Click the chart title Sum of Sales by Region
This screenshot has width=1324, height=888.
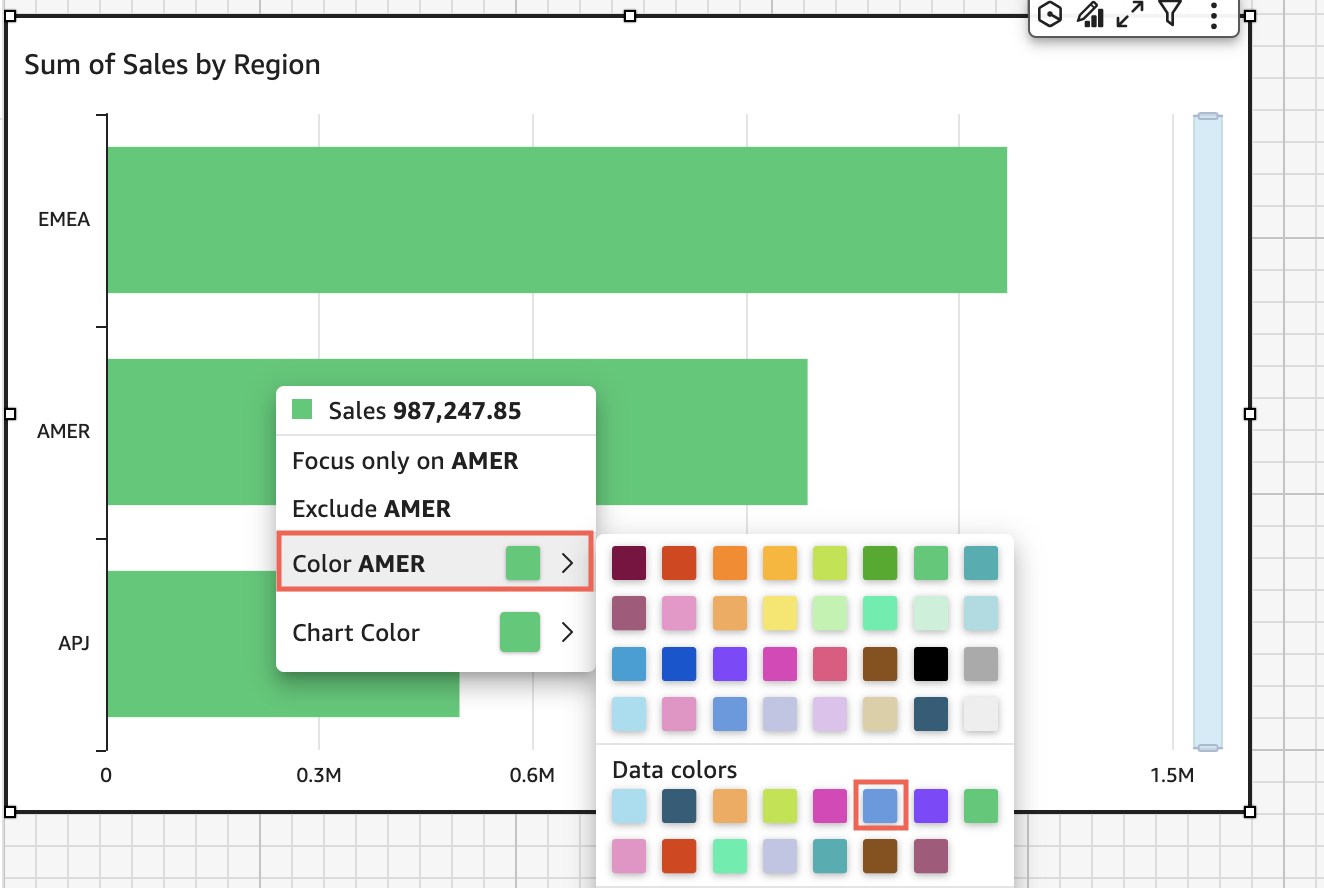tap(172, 65)
